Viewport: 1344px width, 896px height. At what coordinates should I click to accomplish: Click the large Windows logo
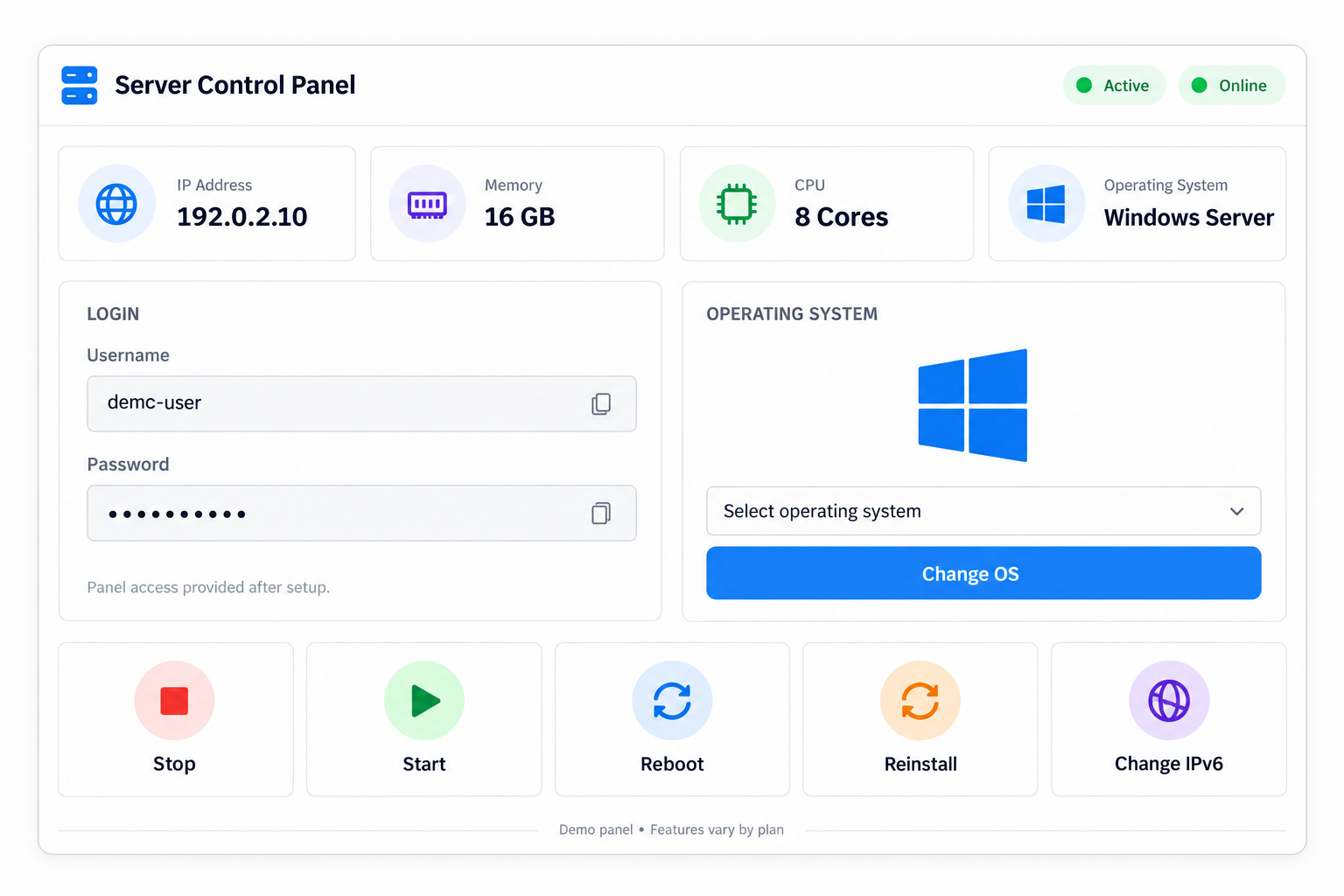coord(972,405)
